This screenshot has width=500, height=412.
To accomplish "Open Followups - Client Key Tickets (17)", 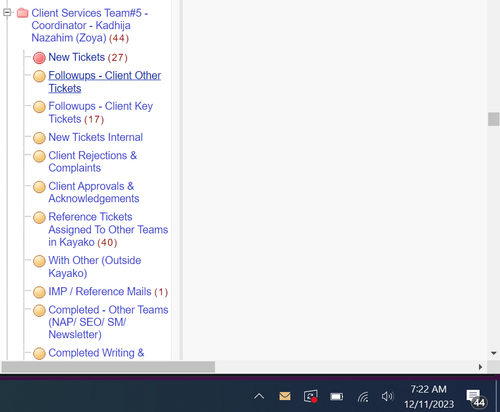I will (101, 113).
